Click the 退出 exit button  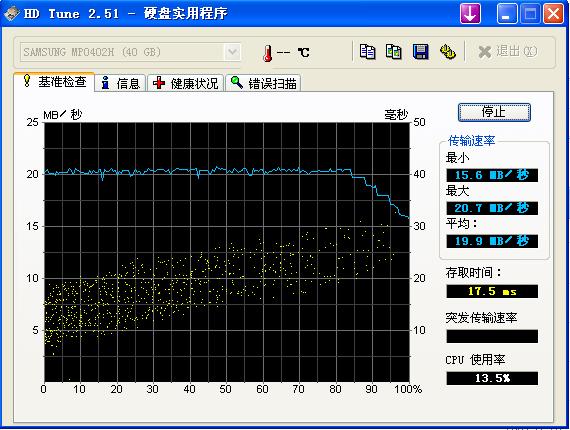point(507,52)
